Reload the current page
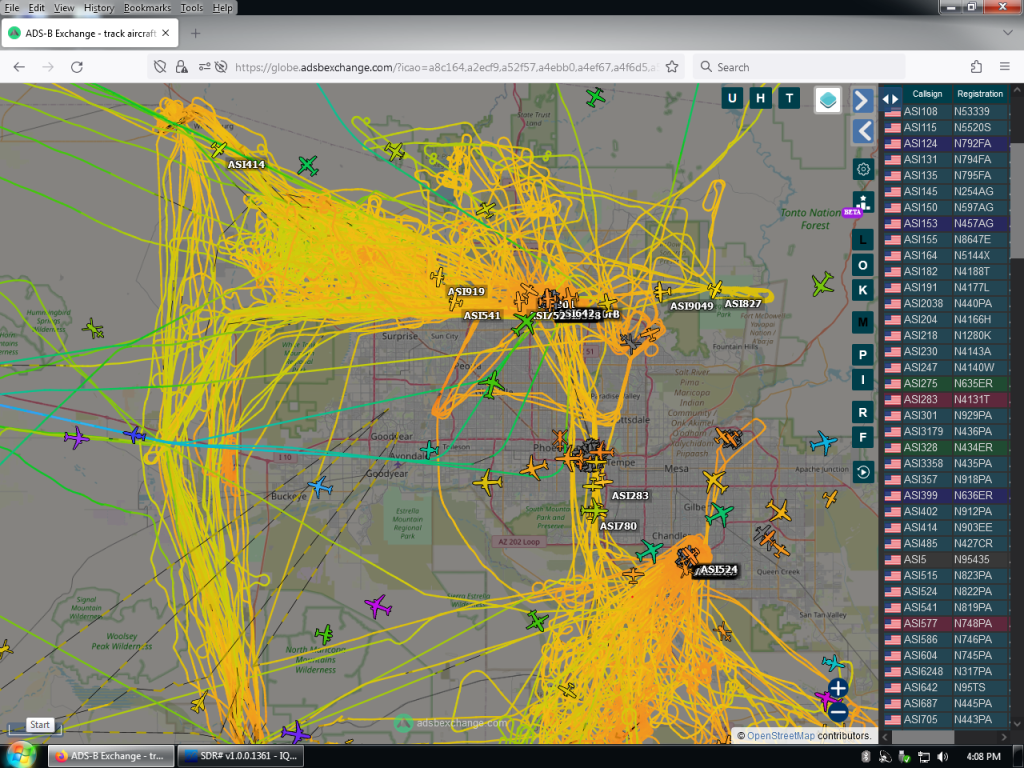1024x768 pixels. [76, 67]
